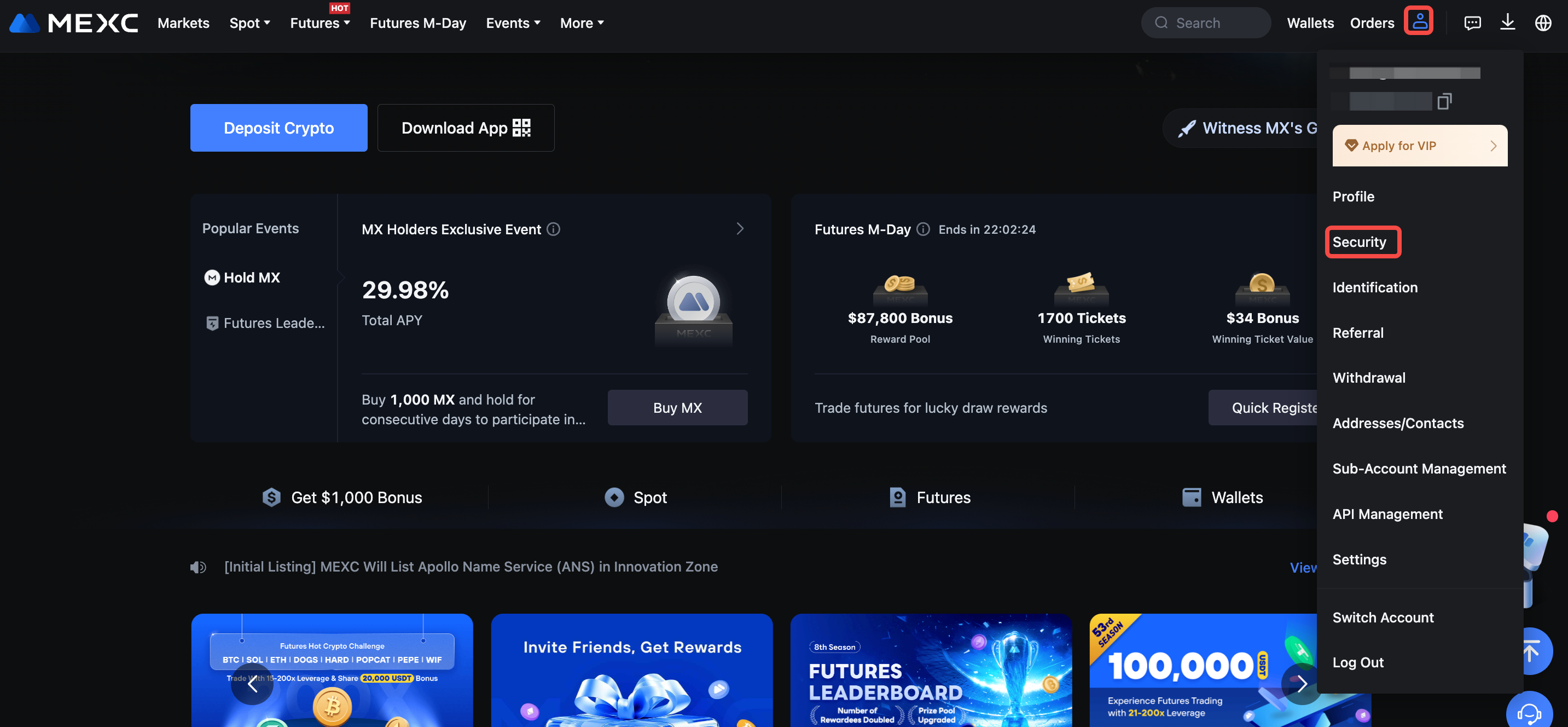The width and height of the screenshot is (1568, 727).
Task: Open the Futures Hot Crypto Challenge banner
Action: [332, 671]
